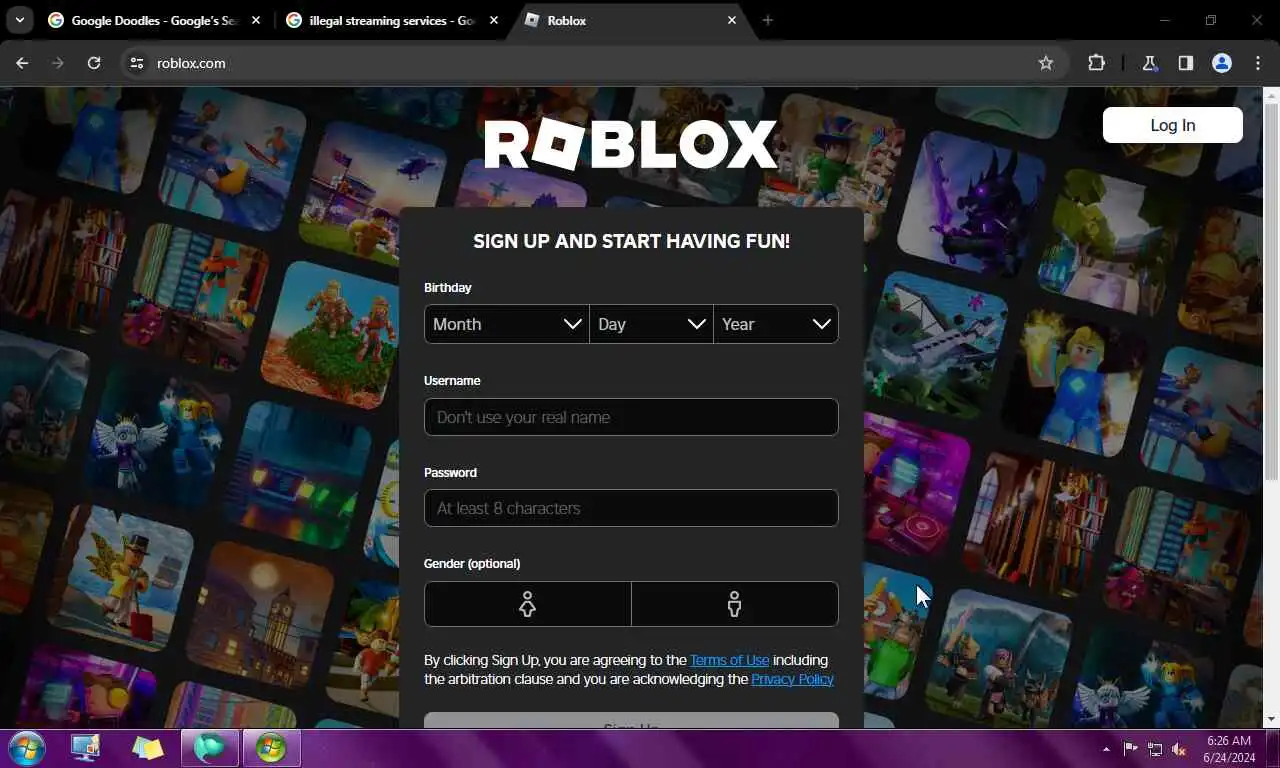Click the Password input field
The width and height of the screenshot is (1280, 768).
(631, 508)
